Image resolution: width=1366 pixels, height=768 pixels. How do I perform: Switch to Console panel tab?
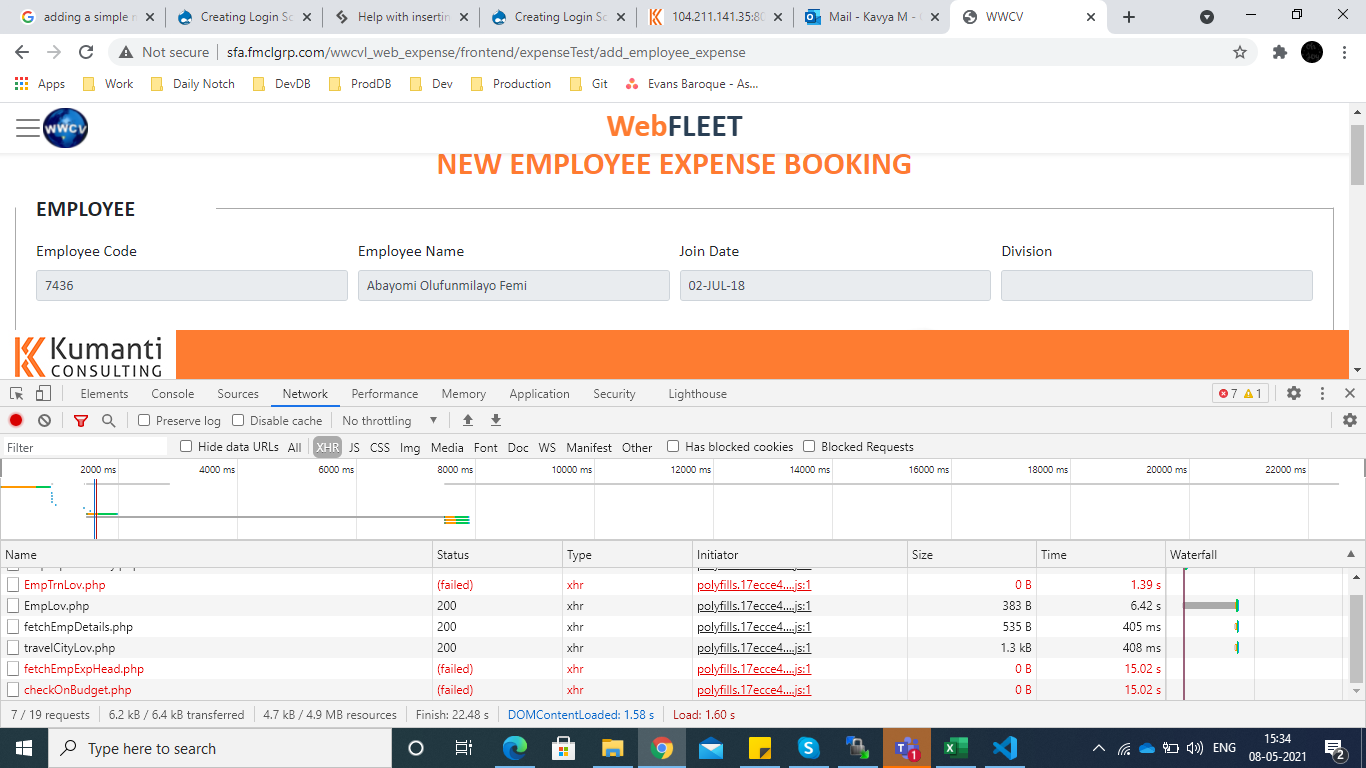[x=173, y=393]
